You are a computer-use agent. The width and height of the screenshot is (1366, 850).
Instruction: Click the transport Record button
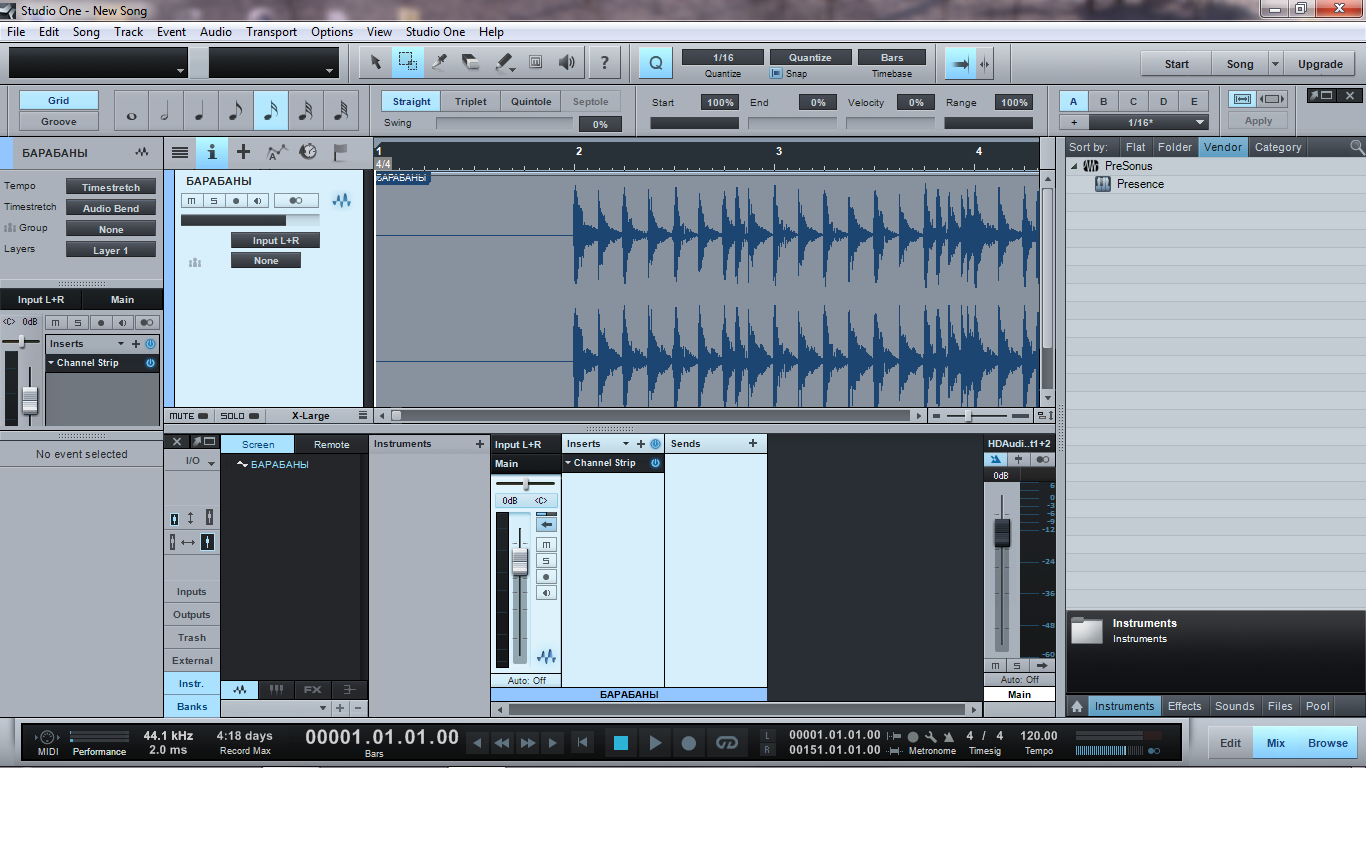click(689, 743)
